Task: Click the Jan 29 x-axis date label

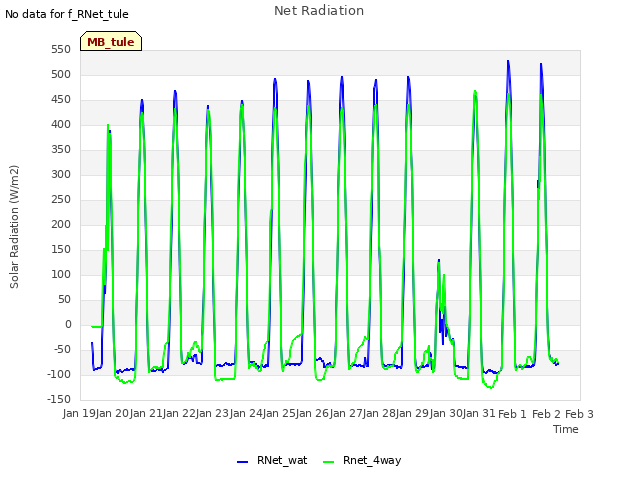Action: [x=413, y=414]
